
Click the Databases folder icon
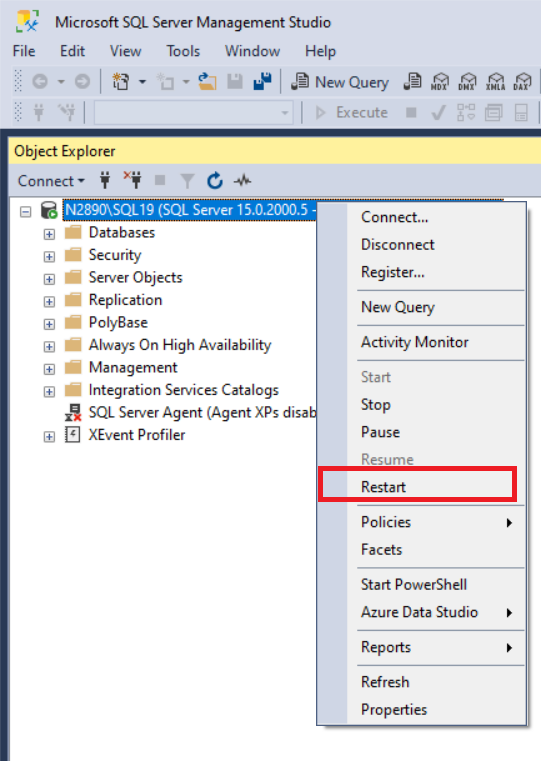click(x=73, y=232)
